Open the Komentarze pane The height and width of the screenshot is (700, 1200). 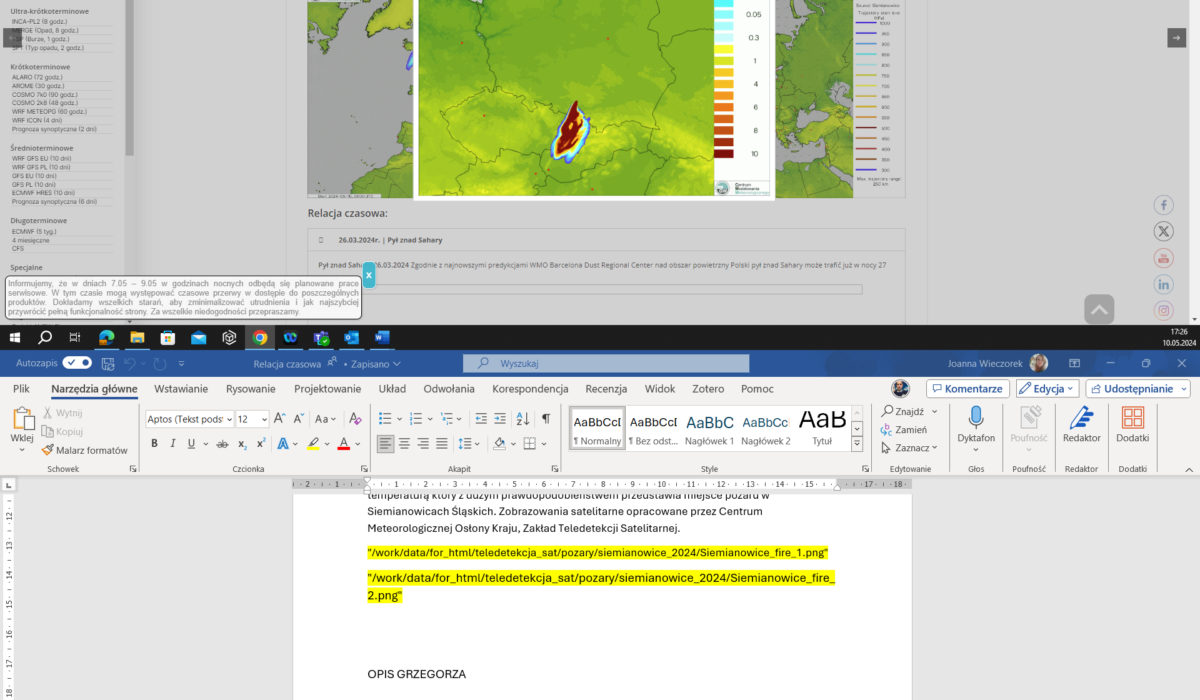point(967,388)
